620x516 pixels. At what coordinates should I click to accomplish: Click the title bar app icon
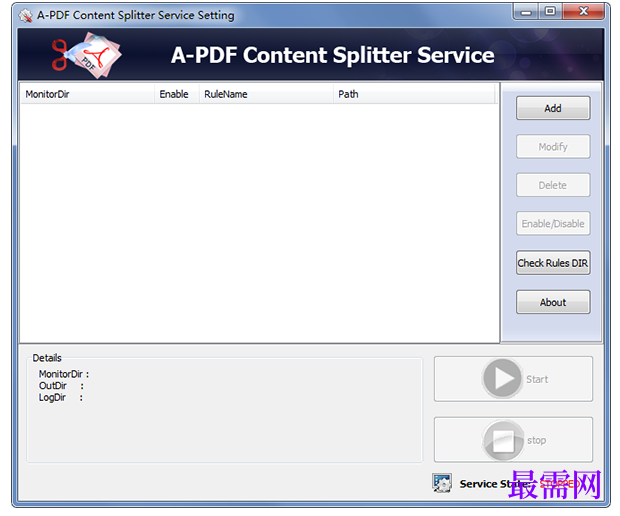tap(26, 15)
